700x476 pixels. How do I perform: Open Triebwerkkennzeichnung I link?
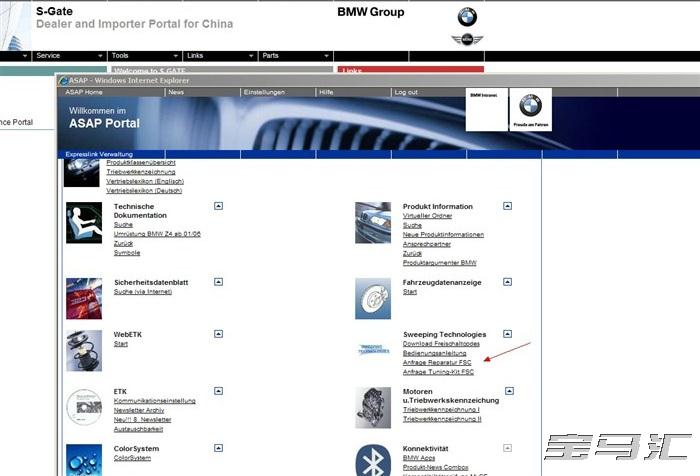[441, 409]
